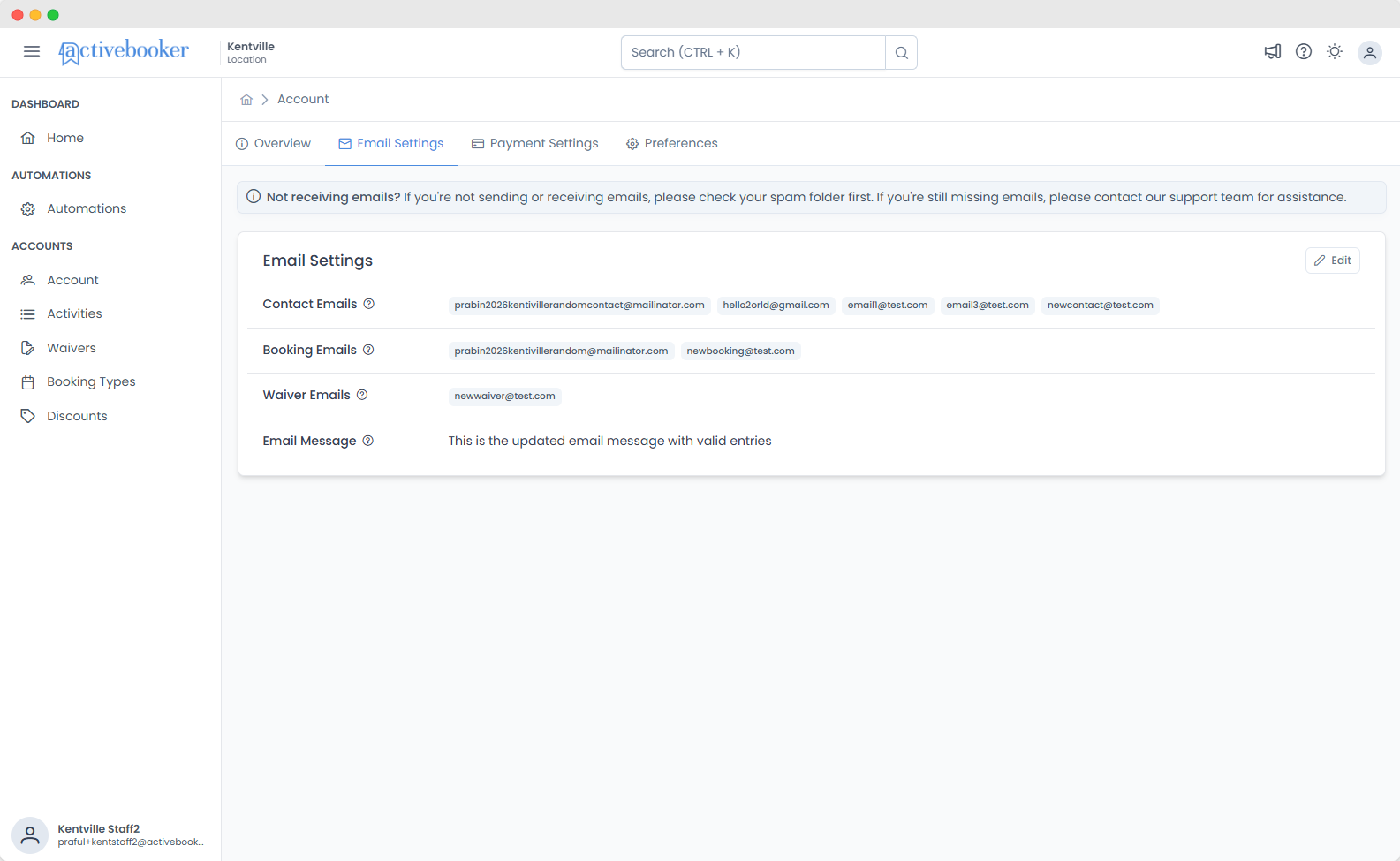Image resolution: width=1400 pixels, height=861 pixels.
Task: Click the newcontact@test.com chip
Action: (1101, 305)
